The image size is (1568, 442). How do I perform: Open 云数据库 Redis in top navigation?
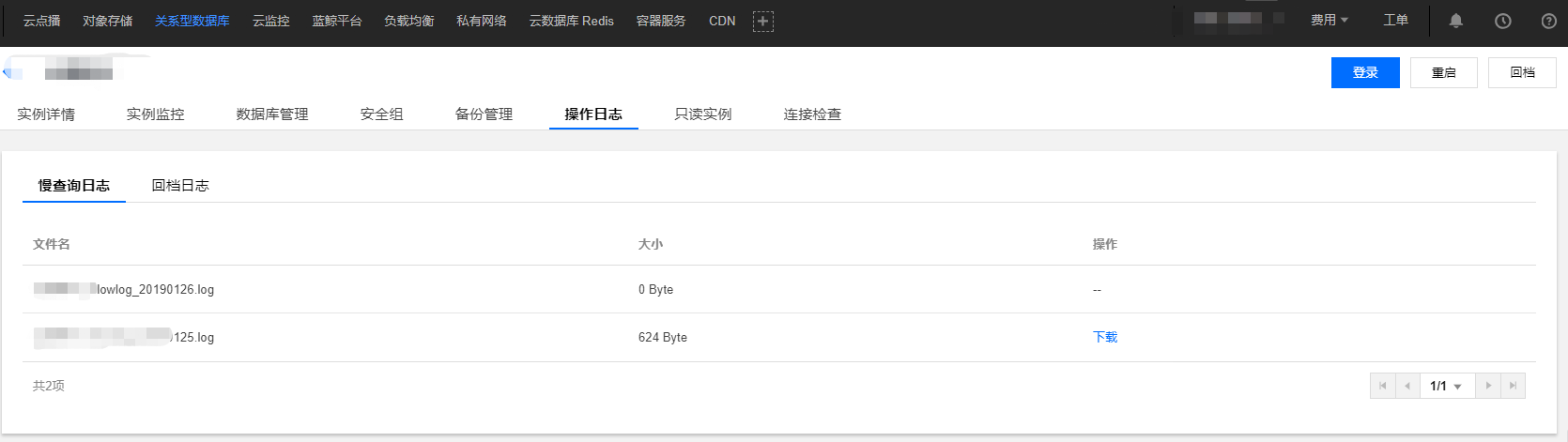(571, 21)
